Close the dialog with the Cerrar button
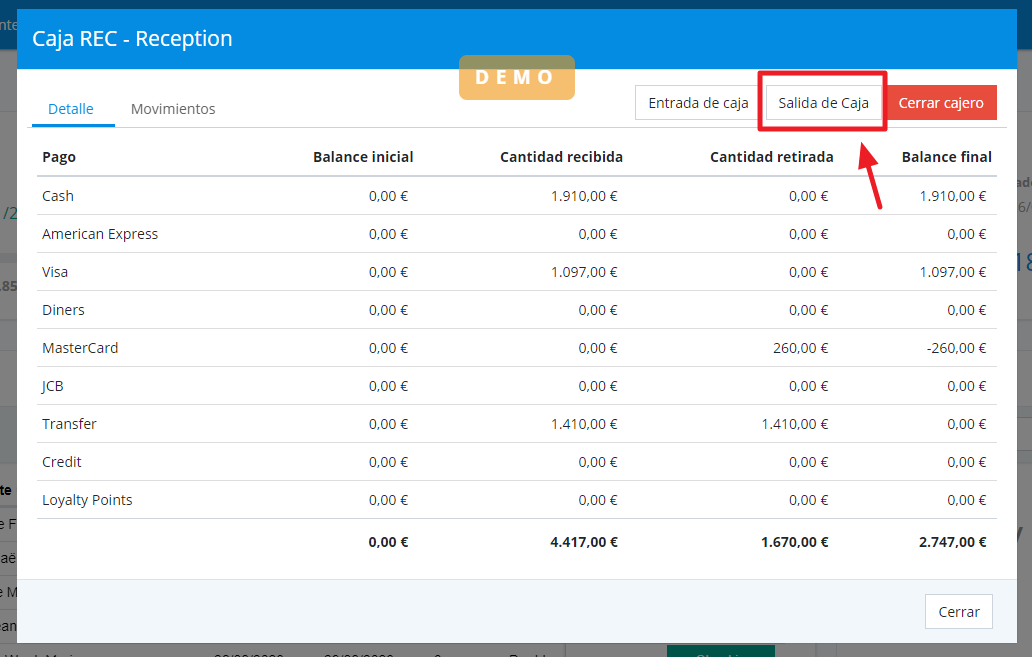The width and height of the screenshot is (1032, 657). click(958, 612)
